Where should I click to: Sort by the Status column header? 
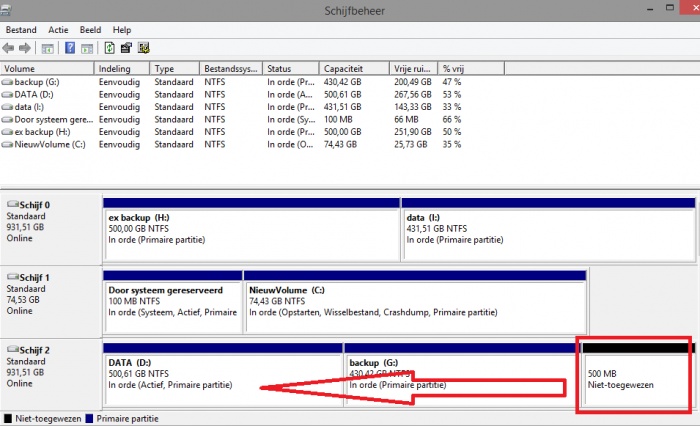point(291,69)
